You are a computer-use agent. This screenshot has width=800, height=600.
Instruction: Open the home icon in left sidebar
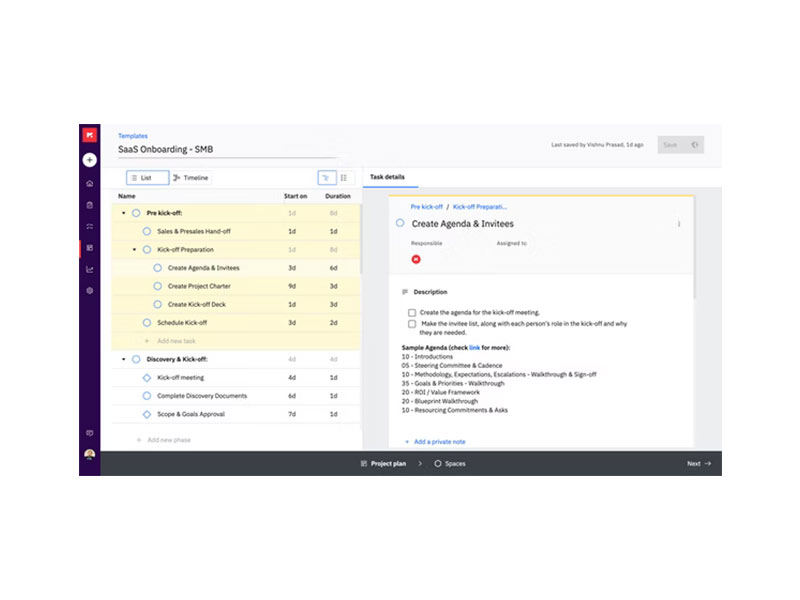coord(90,183)
